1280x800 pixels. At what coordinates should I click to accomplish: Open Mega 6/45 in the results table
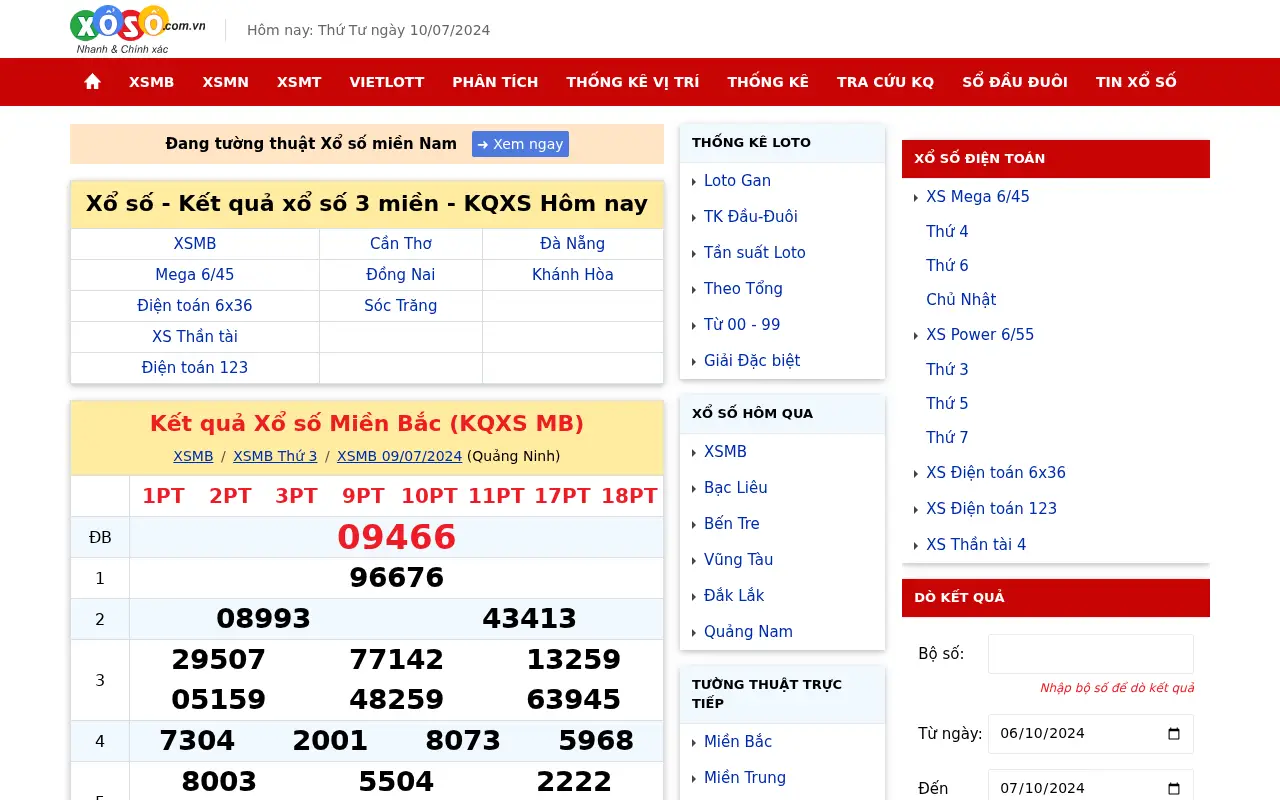(195, 275)
